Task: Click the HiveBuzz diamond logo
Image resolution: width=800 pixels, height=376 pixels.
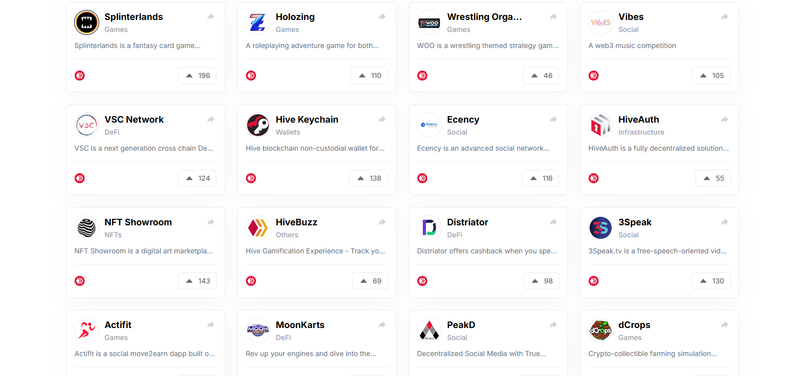Action: coord(258,228)
